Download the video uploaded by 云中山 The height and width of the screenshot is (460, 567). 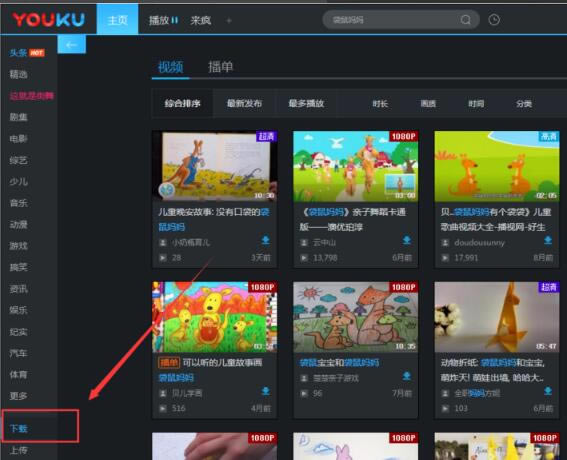[407, 240]
